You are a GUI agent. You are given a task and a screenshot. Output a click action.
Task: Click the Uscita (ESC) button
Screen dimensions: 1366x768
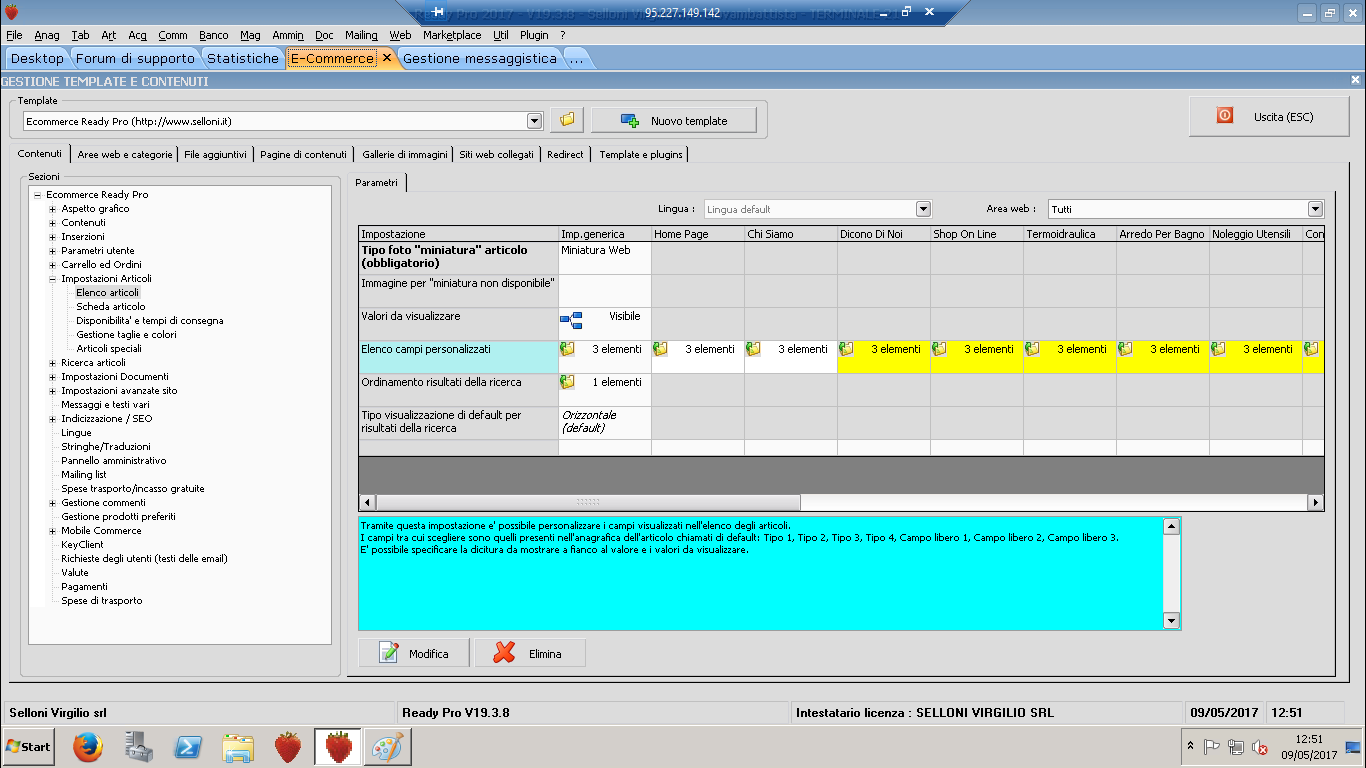[x=1268, y=117]
